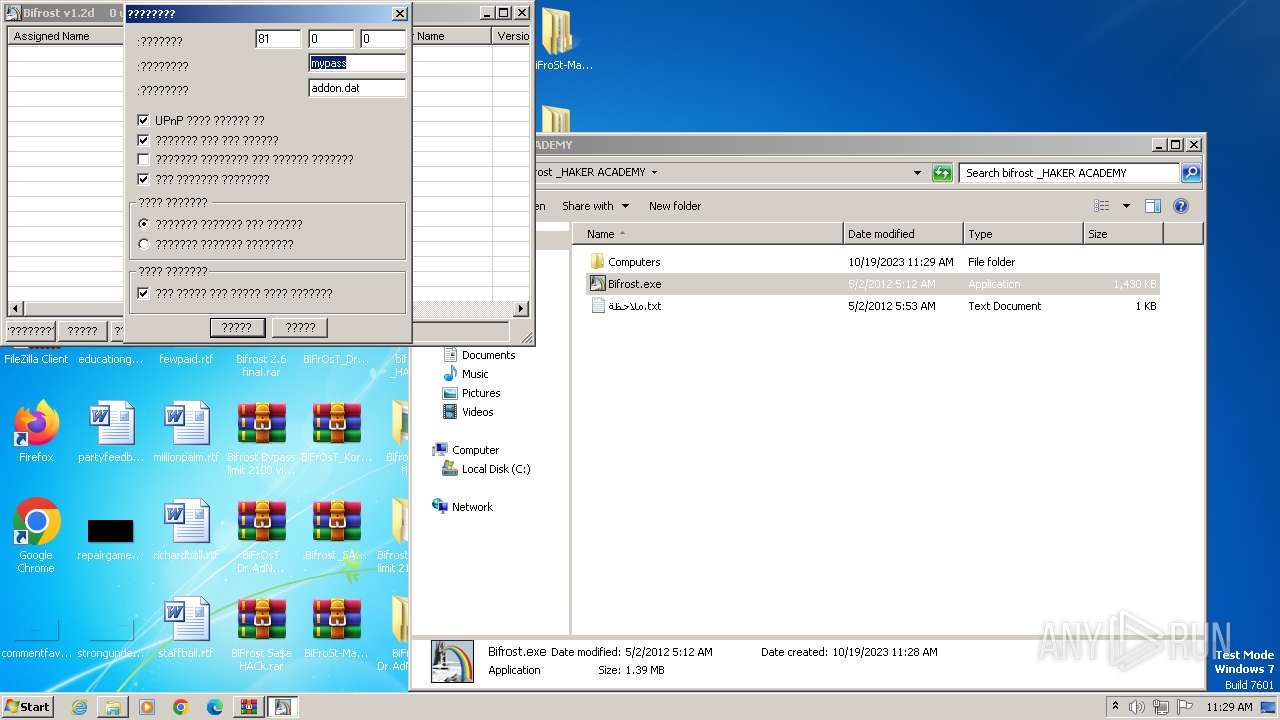The image size is (1280, 720).
Task: Open breadcrumb dropdown after HAKER ACADEMY
Action: click(x=654, y=172)
